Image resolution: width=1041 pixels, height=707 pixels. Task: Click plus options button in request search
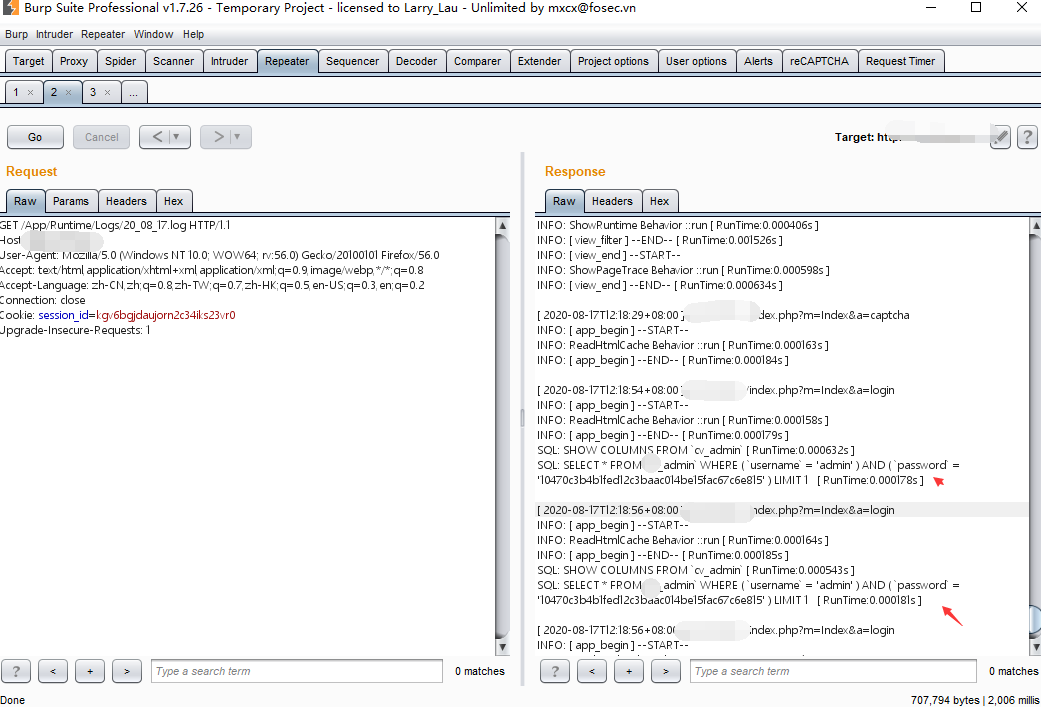tap(90, 671)
